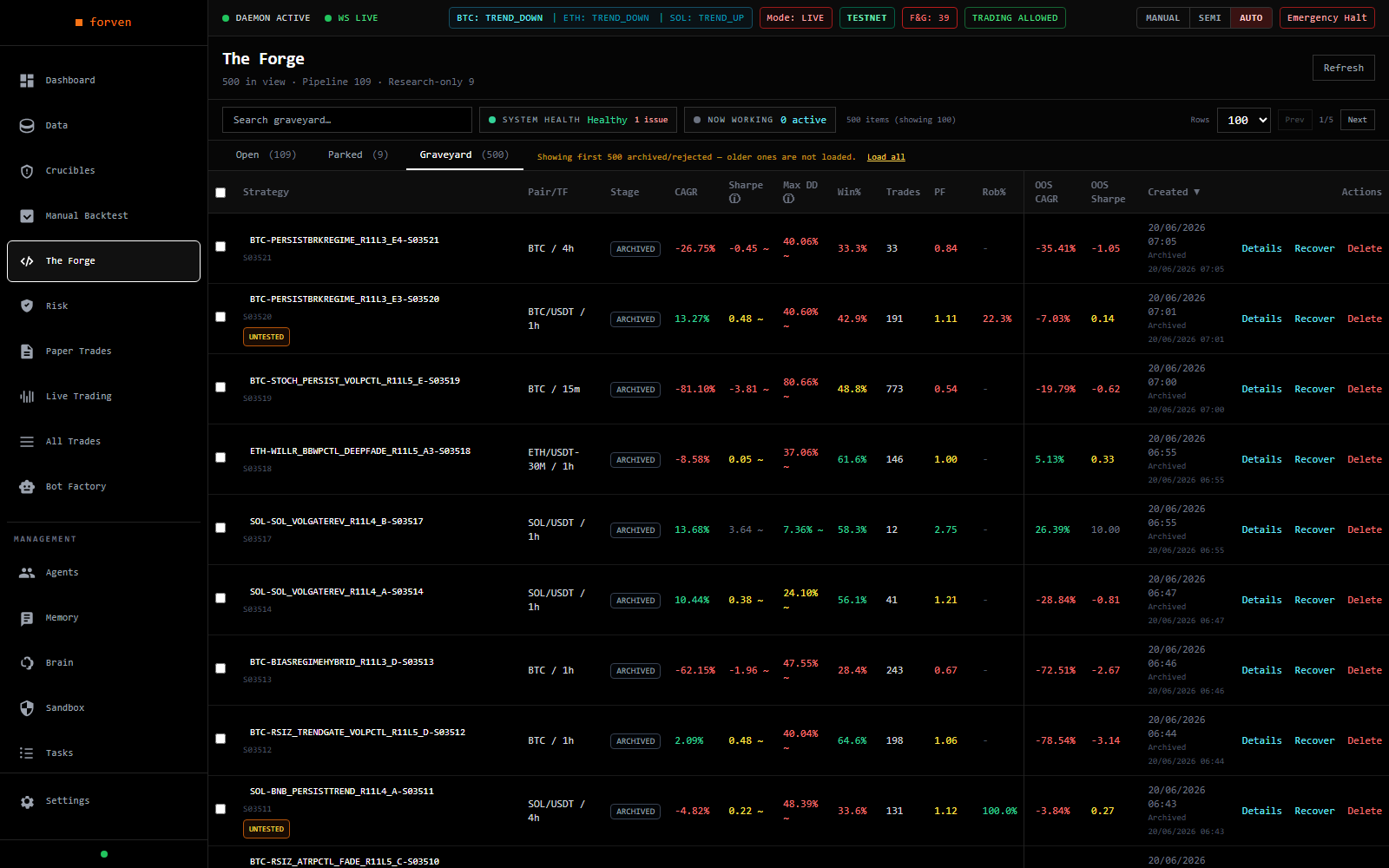Open Details for strategy S03517

[1261, 530]
